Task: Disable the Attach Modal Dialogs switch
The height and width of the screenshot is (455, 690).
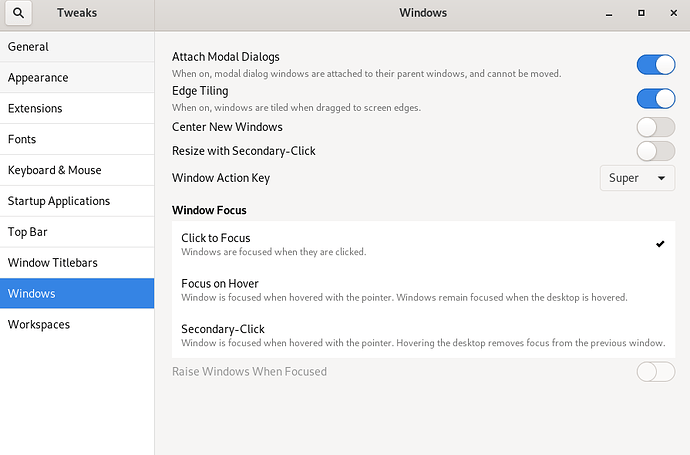Action: point(656,65)
